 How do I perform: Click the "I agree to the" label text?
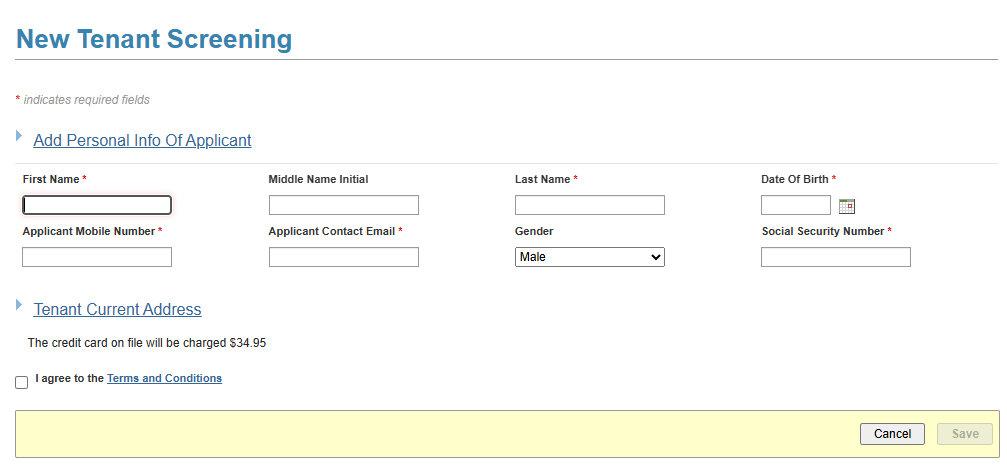pyautogui.click(x=69, y=379)
